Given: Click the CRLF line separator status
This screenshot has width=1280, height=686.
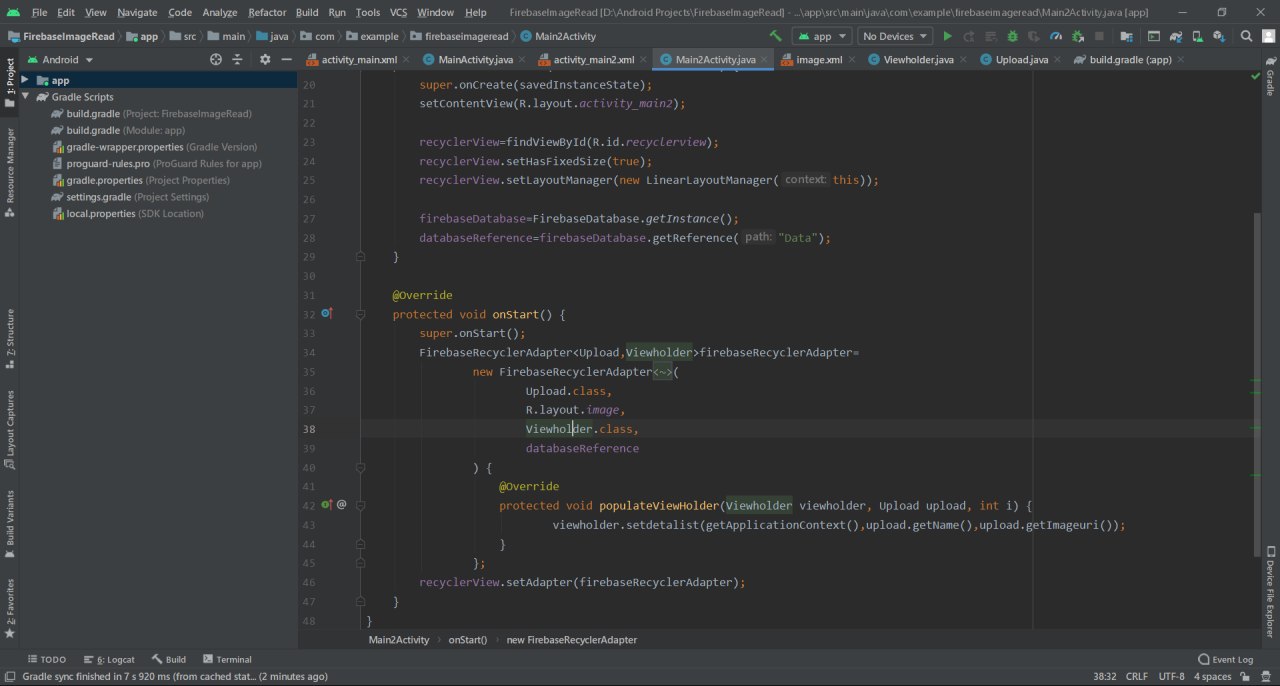Looking at the screenshot, I should coord(1137,677).
